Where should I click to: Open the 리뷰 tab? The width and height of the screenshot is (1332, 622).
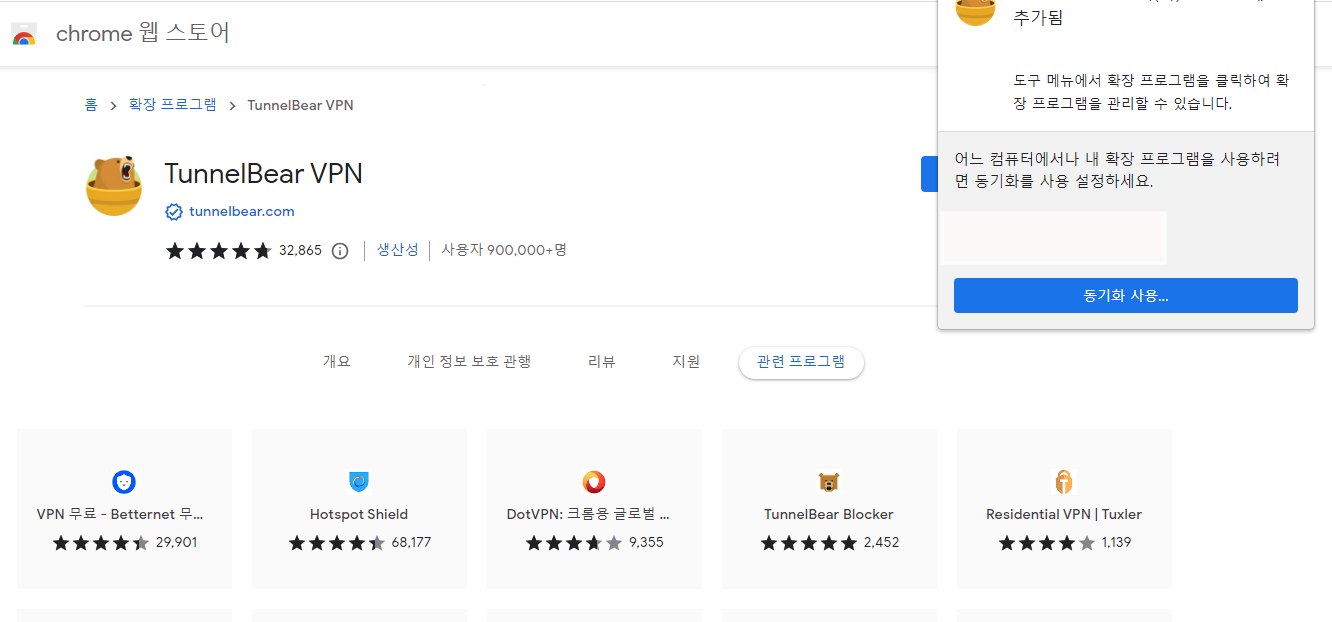(x=602, y=362)
